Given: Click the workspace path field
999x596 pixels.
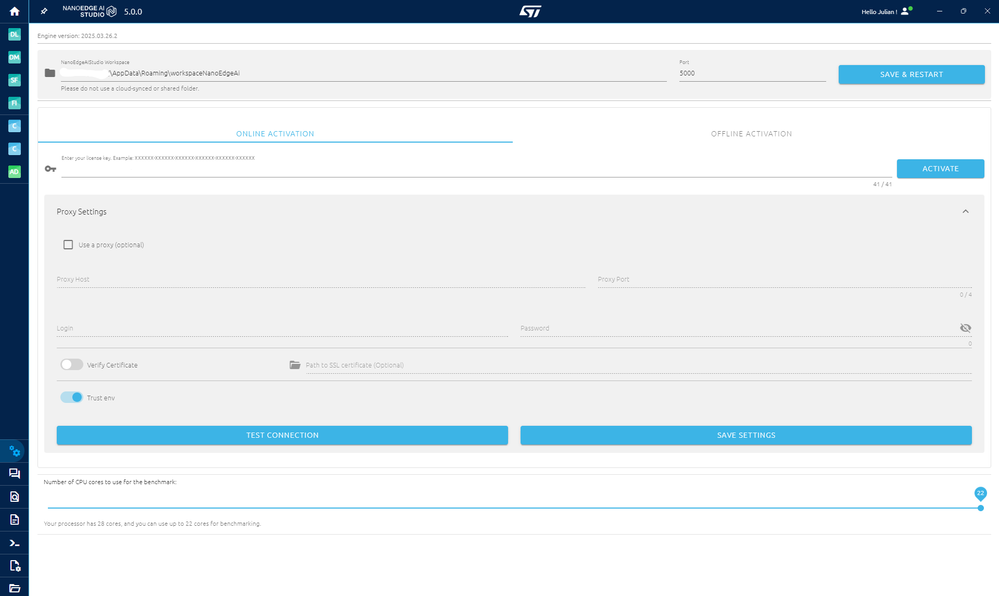Looking at the screenshot, I should pos(364,73).
